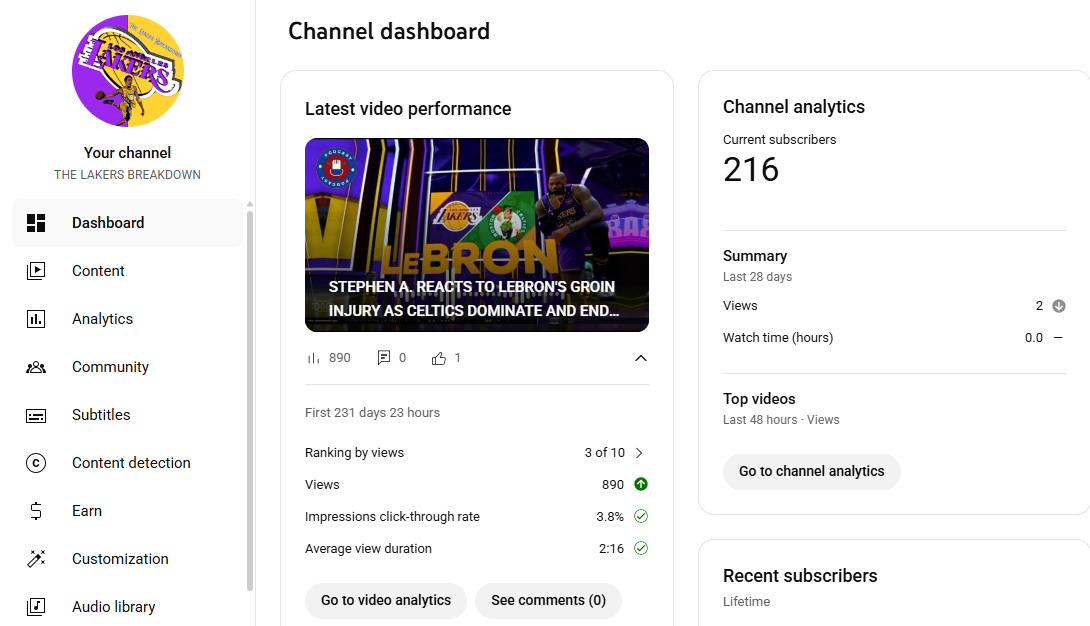Click the Your channel label
Screen dimensions: 1090x626
coord(127,153)
